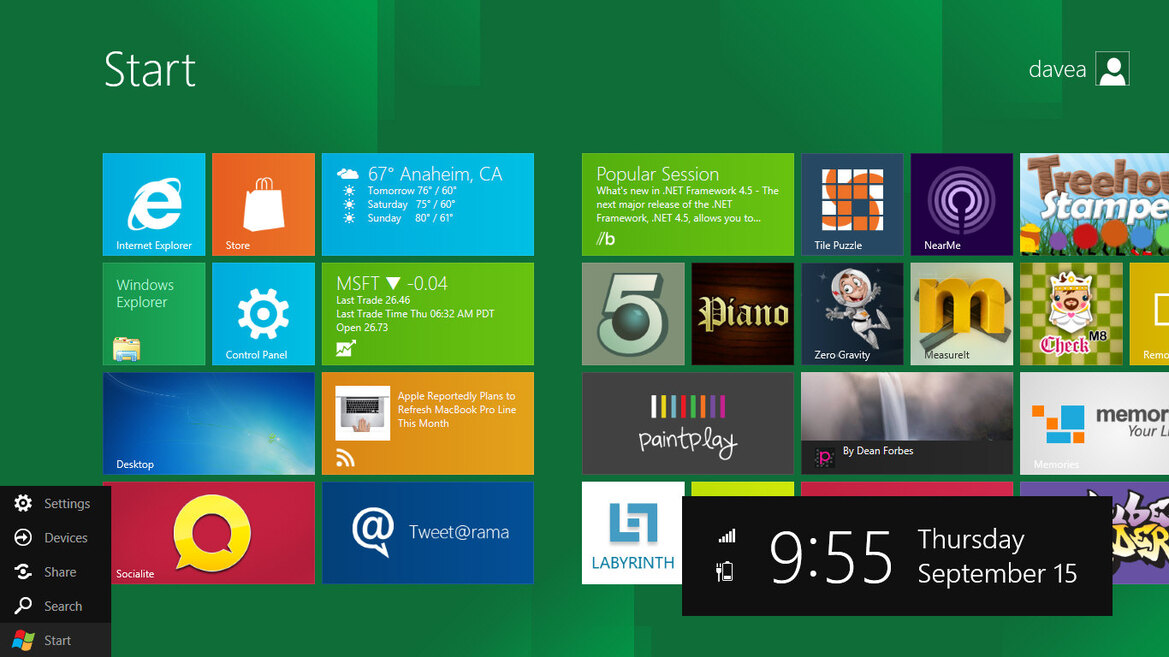Open the Windows Explorer tile
The image size is (1169, 657).
tap(154, 314)
